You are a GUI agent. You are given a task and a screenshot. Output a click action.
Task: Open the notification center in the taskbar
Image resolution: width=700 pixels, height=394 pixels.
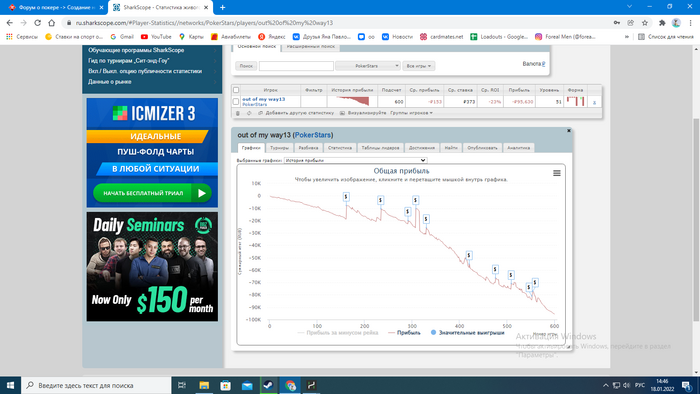pyautogui.click(x=687, y=385)
